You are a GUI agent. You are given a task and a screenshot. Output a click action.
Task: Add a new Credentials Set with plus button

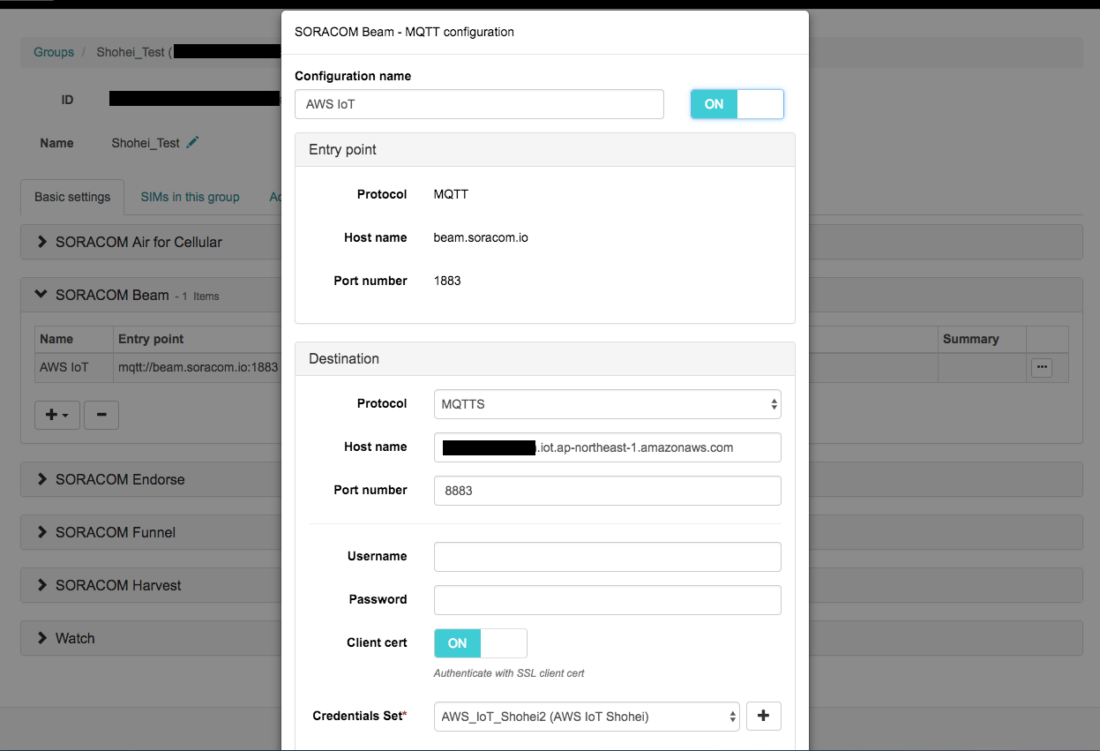click(x=763, y=716)
